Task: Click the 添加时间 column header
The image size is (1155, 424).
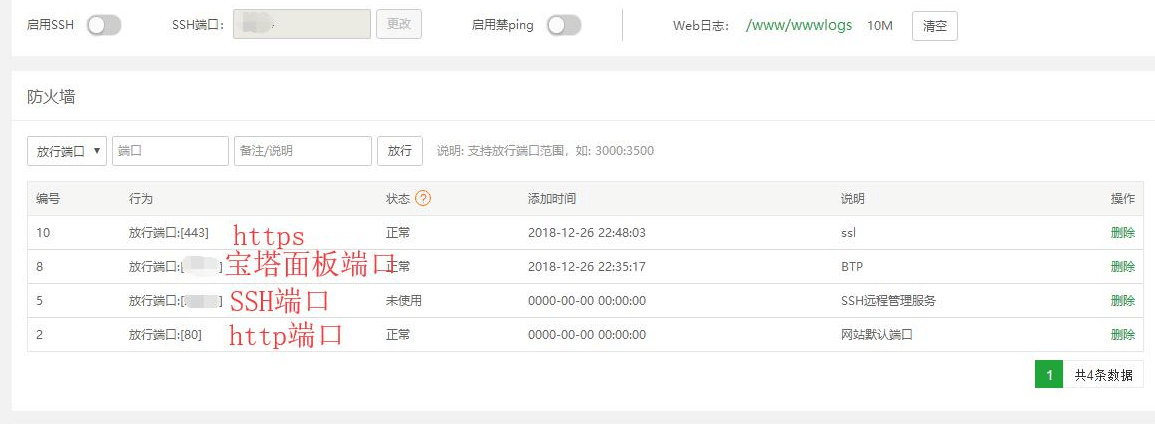Action: (x=551, y=199)
